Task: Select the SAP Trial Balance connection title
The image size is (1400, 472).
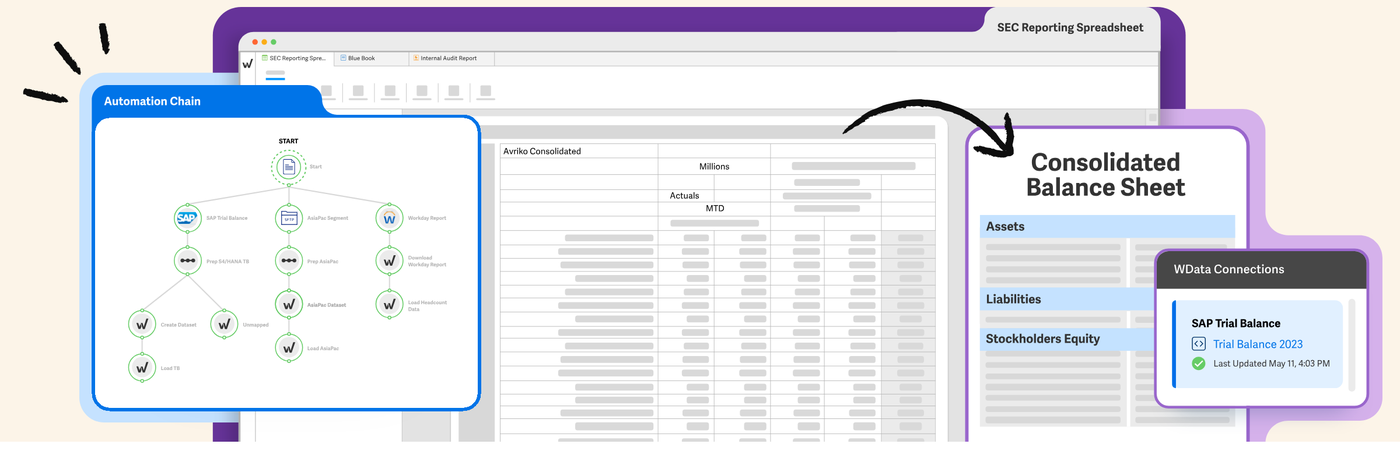Action: pos(1236,323)
